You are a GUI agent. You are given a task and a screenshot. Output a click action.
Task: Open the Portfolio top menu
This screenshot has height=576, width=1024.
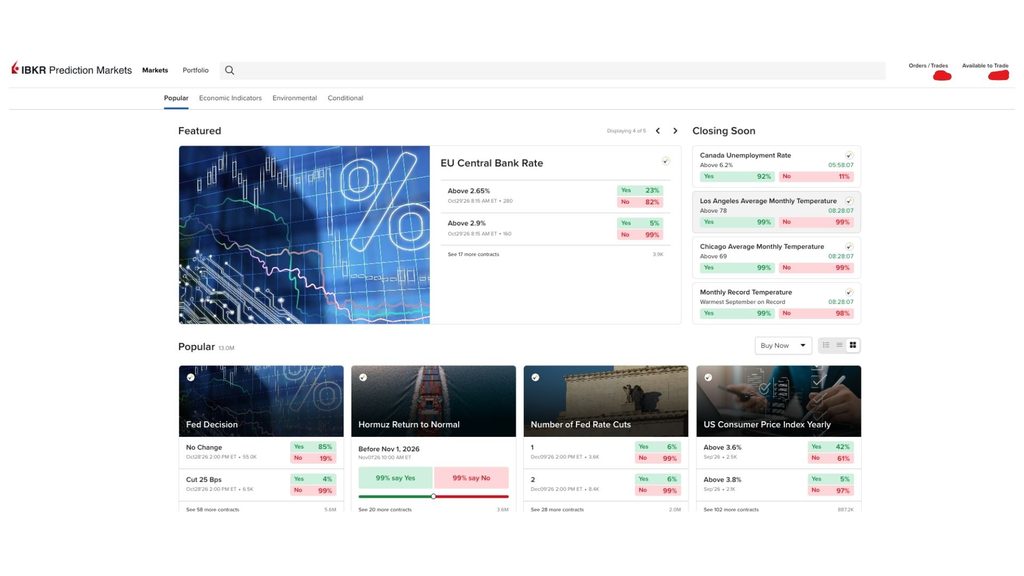tap(195, 70)
